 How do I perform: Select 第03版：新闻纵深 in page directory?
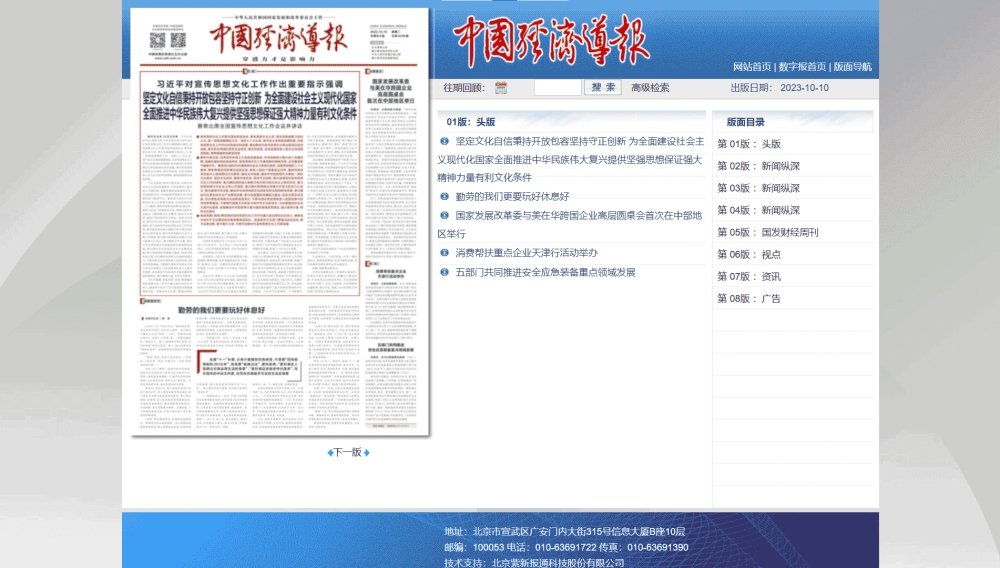click(x=758, y=188)
